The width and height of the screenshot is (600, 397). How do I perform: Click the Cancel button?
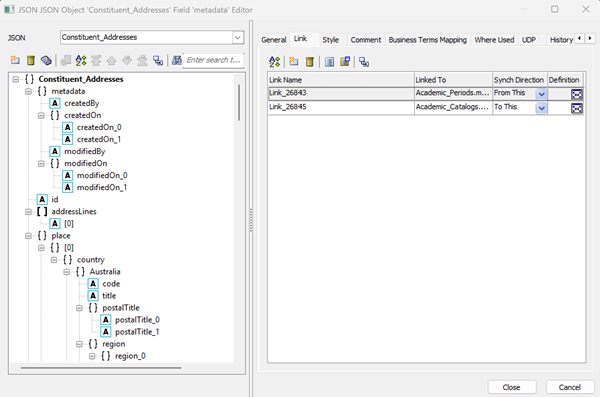(570, 387)
